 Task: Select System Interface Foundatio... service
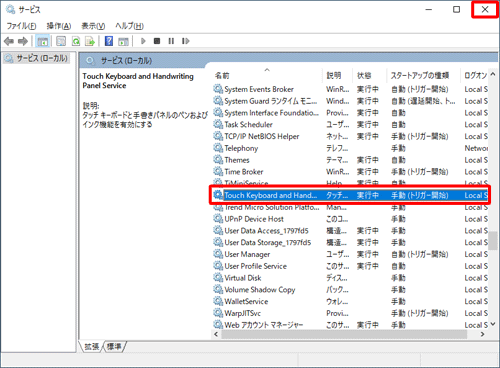(350, 113)
